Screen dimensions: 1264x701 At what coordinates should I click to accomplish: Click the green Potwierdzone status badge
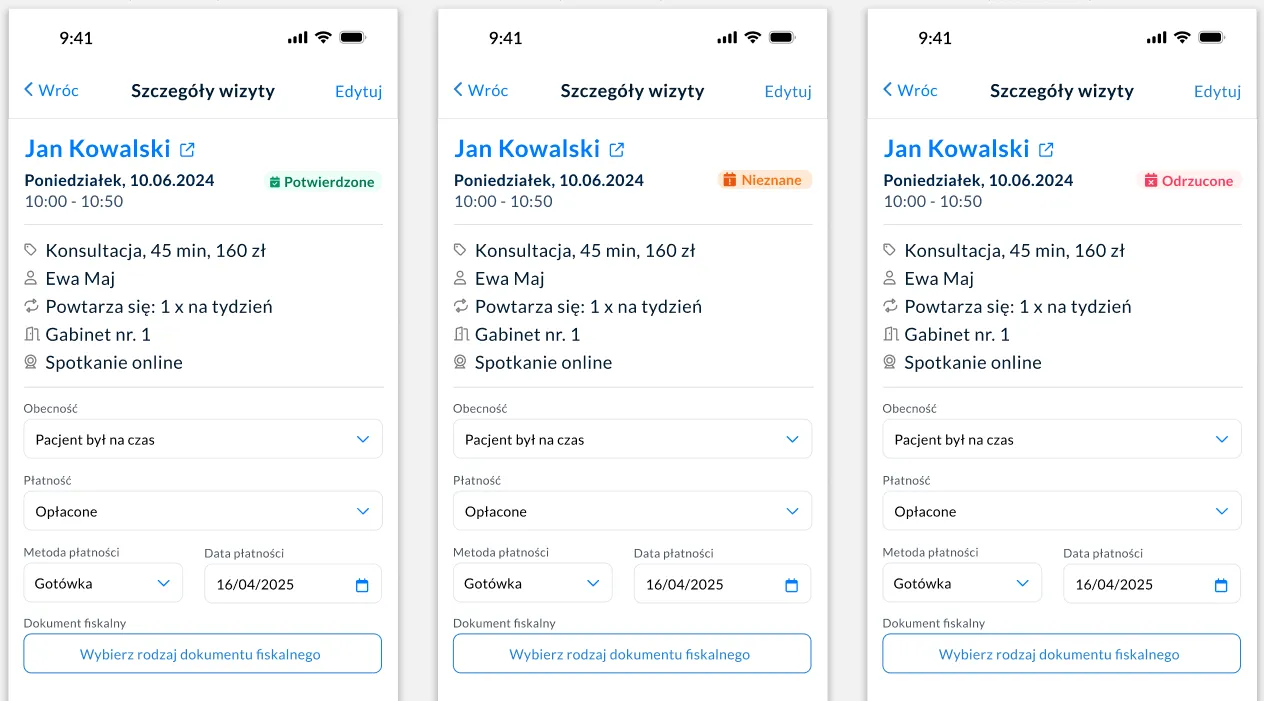coord(323,182)
